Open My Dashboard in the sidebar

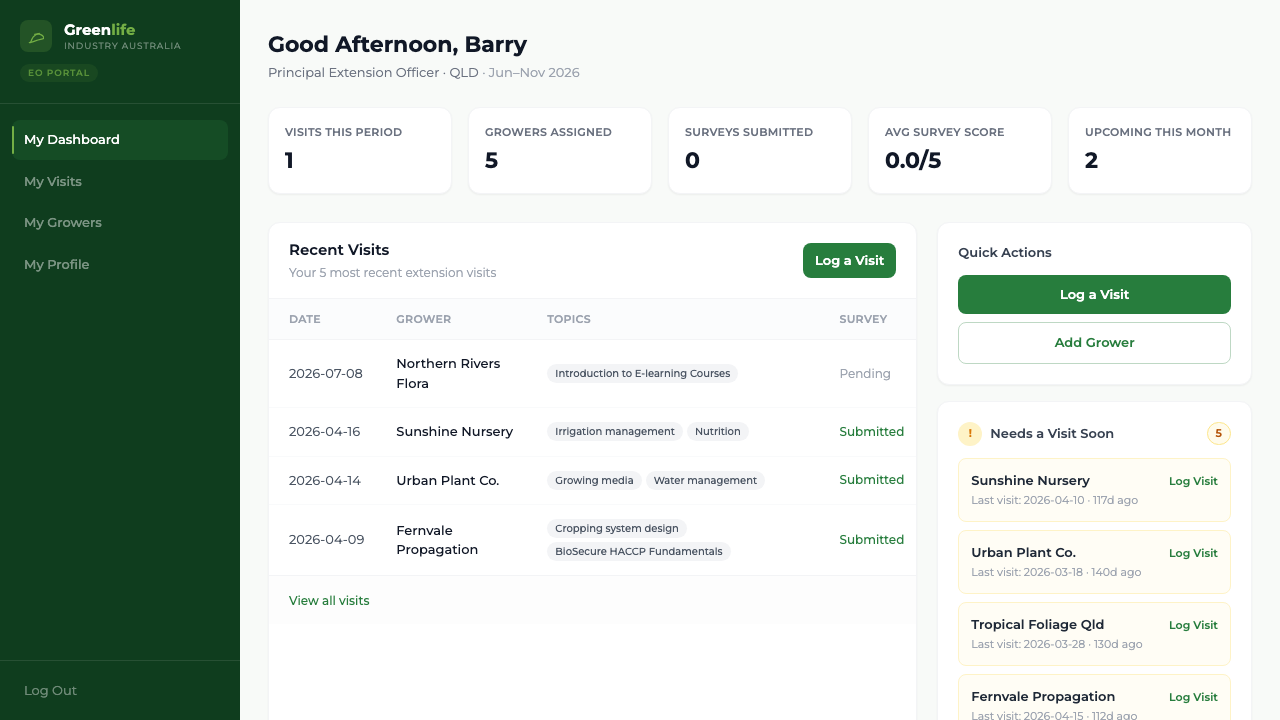[120, 140]
